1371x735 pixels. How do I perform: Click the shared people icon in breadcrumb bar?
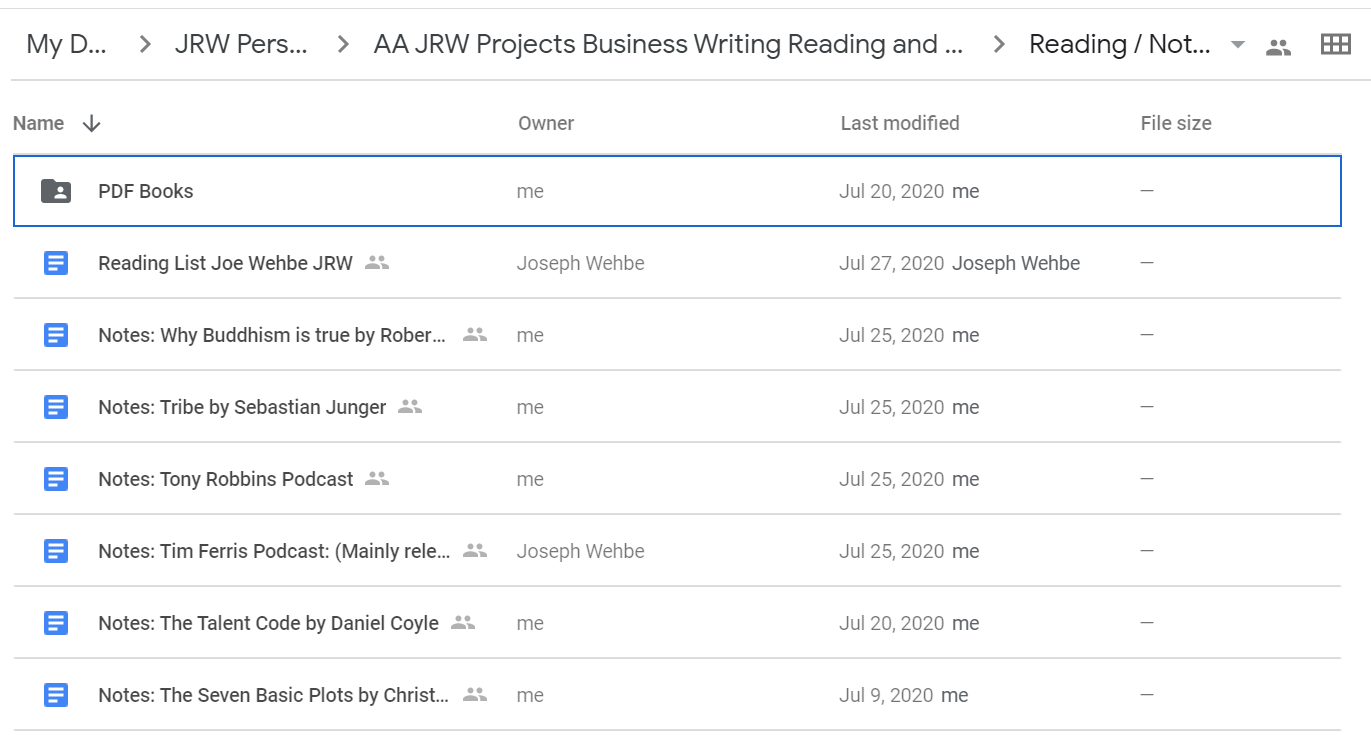click(1278, 46)
